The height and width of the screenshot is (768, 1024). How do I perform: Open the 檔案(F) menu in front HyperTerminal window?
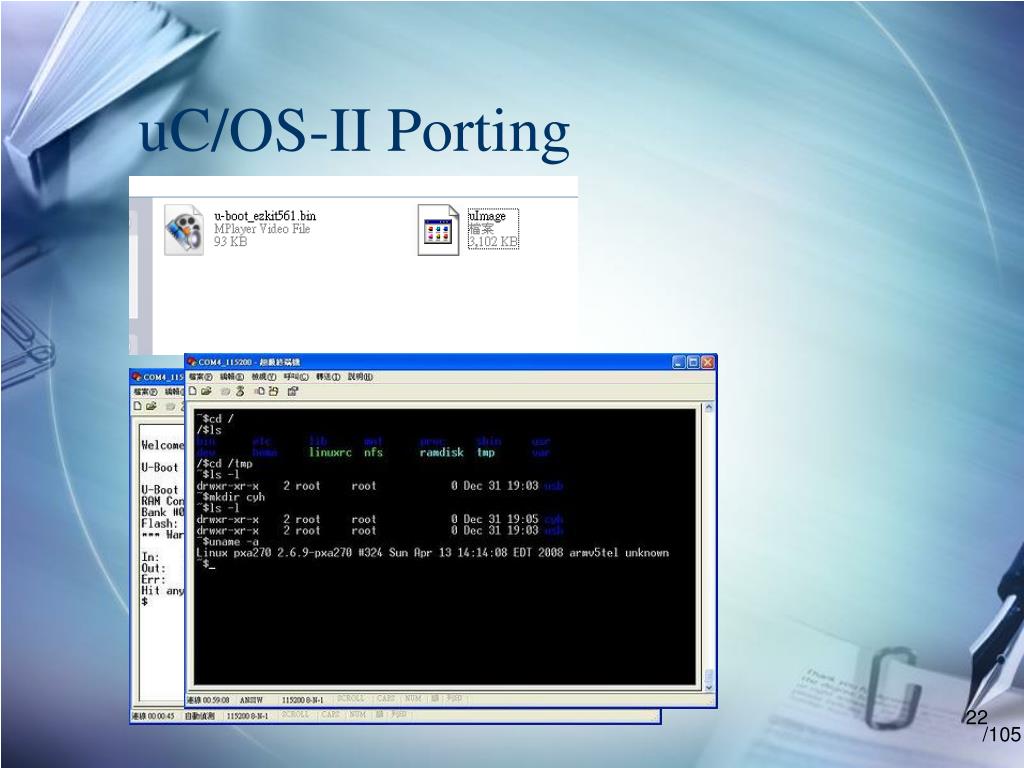point(200,377)
